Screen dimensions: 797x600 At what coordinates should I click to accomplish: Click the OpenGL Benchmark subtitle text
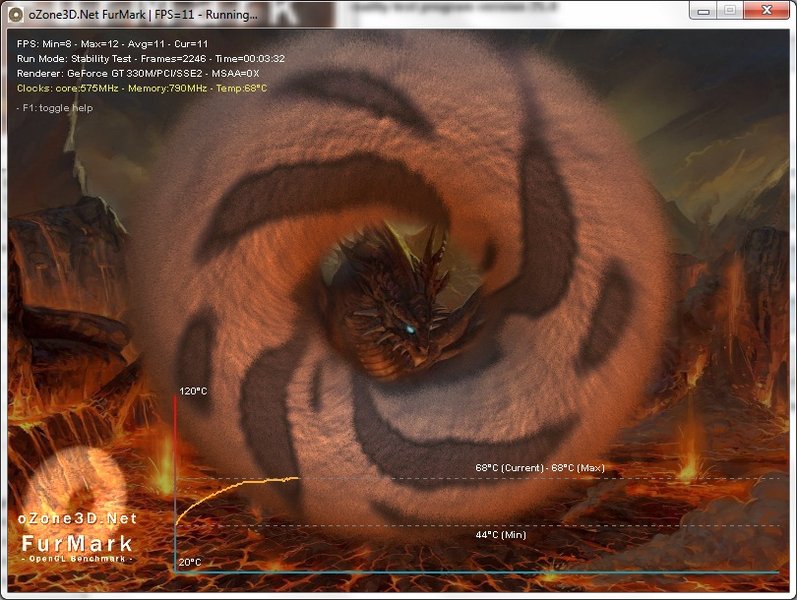pos(77,558)
